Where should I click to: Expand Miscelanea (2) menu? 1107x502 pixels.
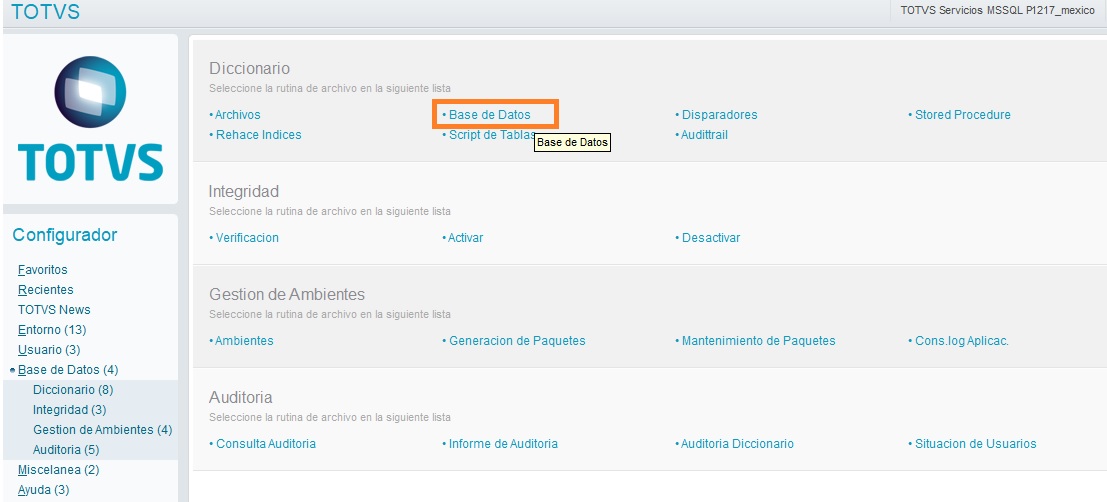point(59,470)
